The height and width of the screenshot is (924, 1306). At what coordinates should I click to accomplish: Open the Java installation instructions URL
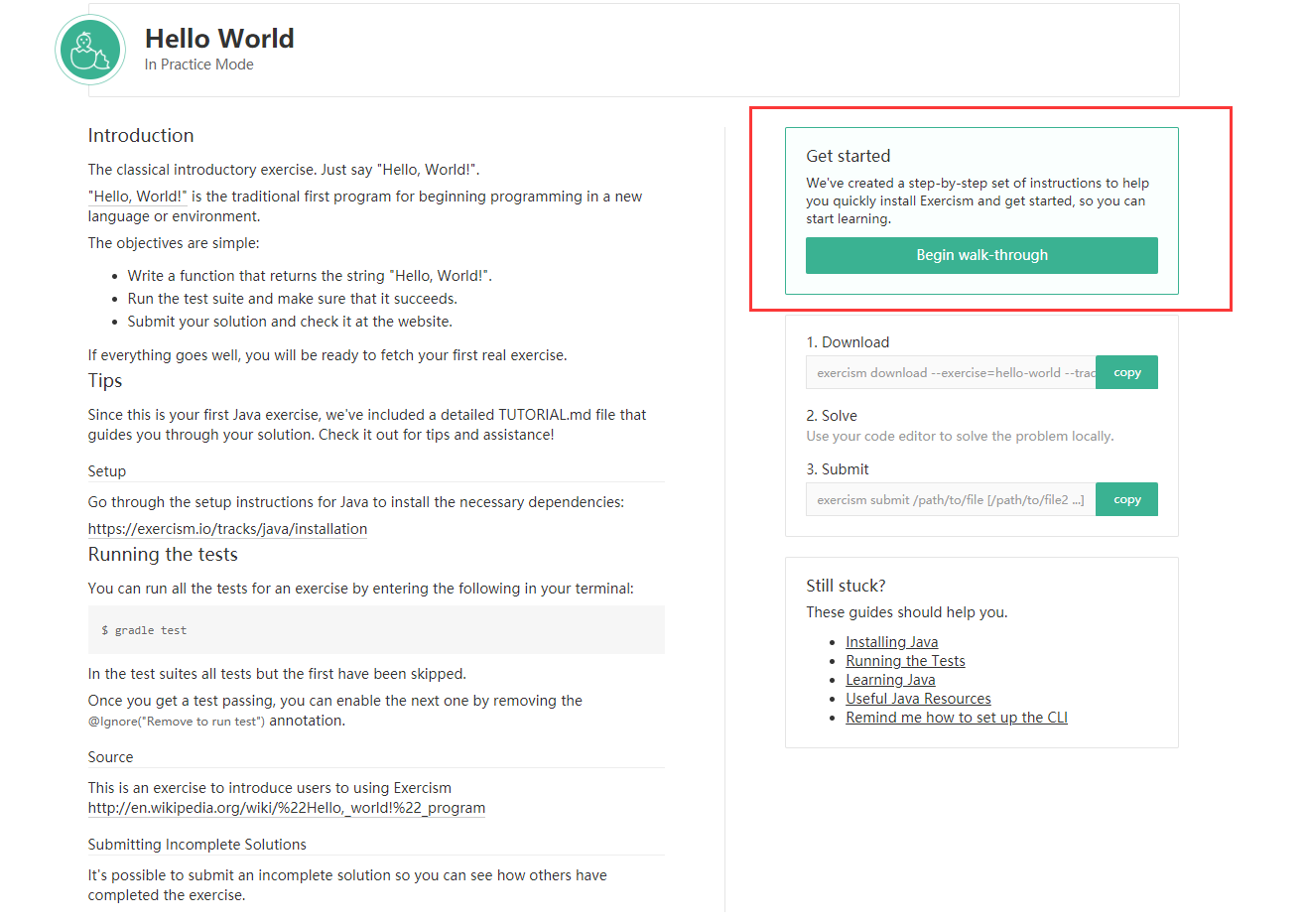227,529
